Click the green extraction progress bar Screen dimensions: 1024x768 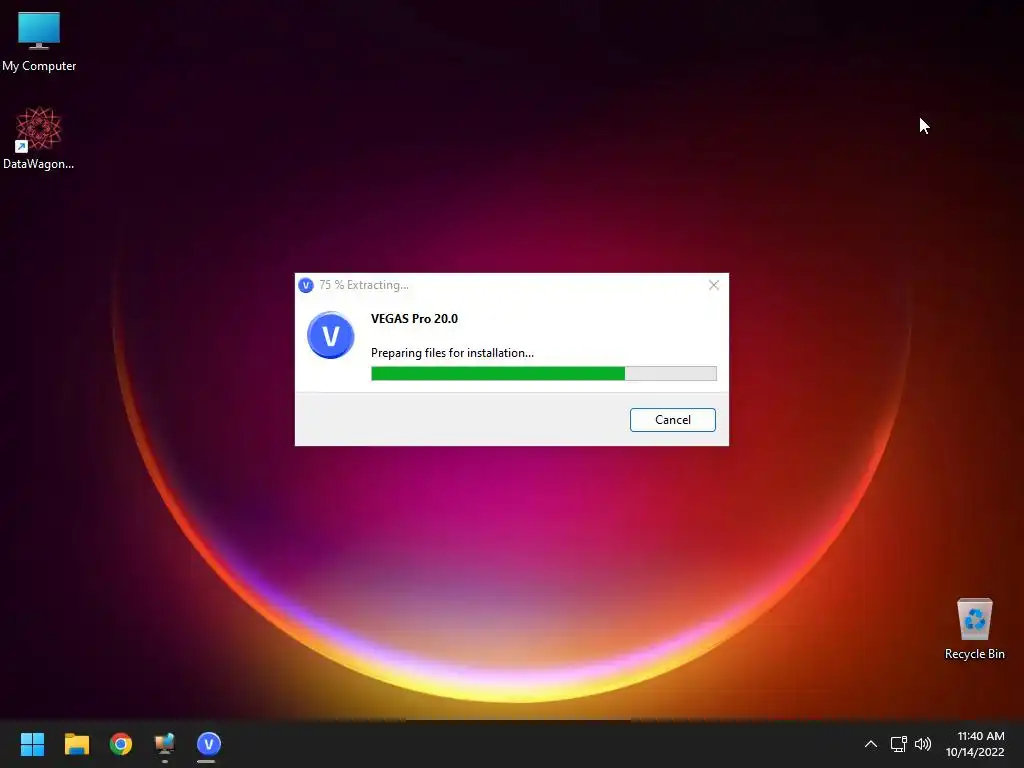[543, 374]
